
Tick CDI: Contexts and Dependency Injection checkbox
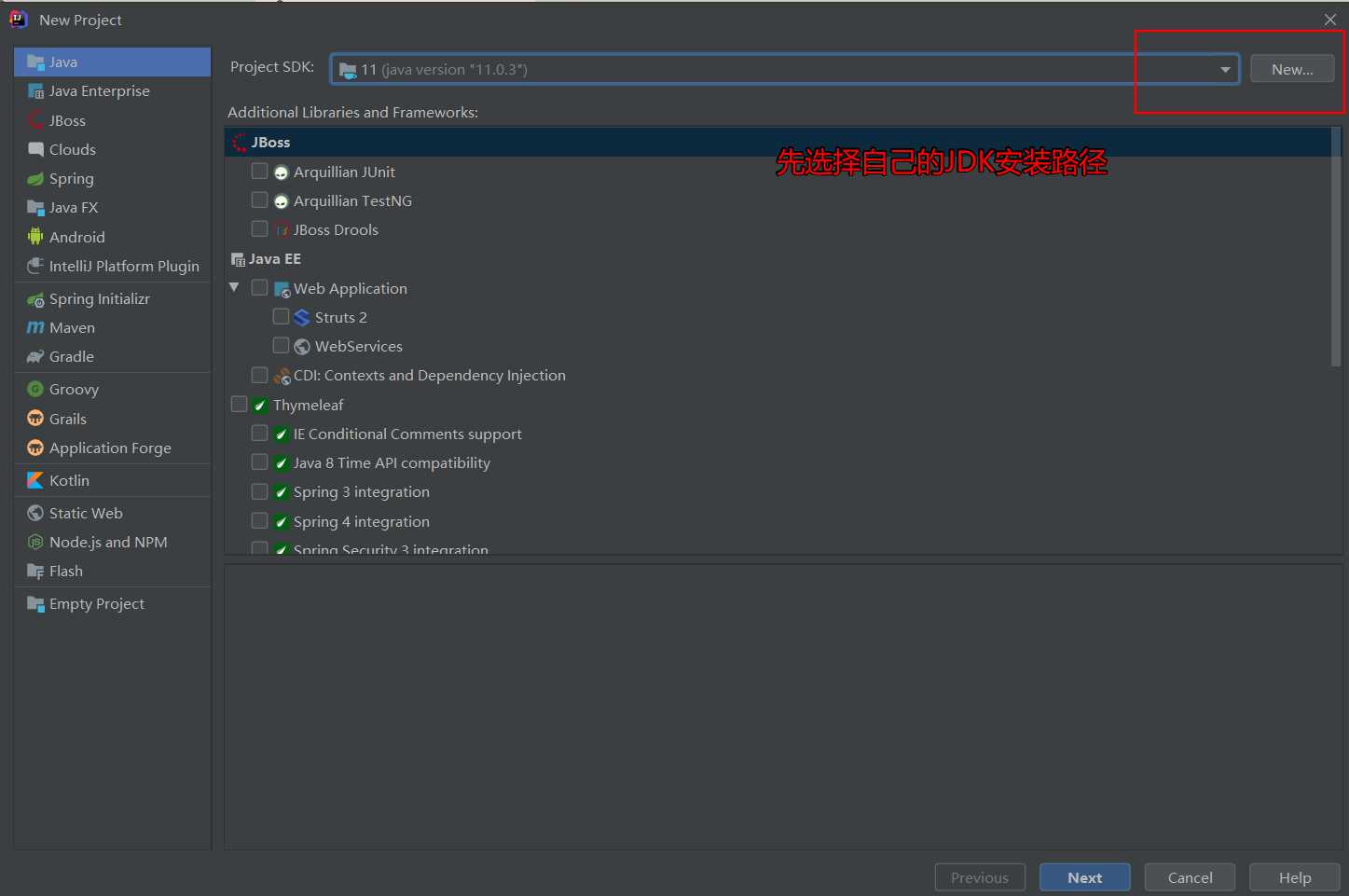coord(260,375)
